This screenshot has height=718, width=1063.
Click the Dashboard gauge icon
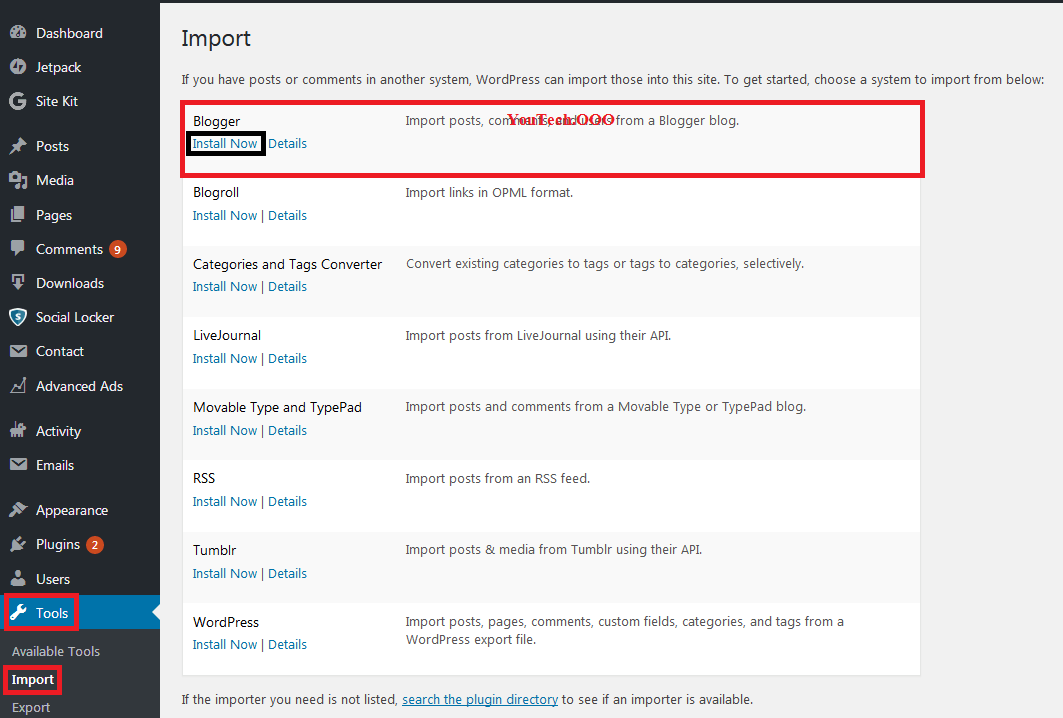click(18, 33)
